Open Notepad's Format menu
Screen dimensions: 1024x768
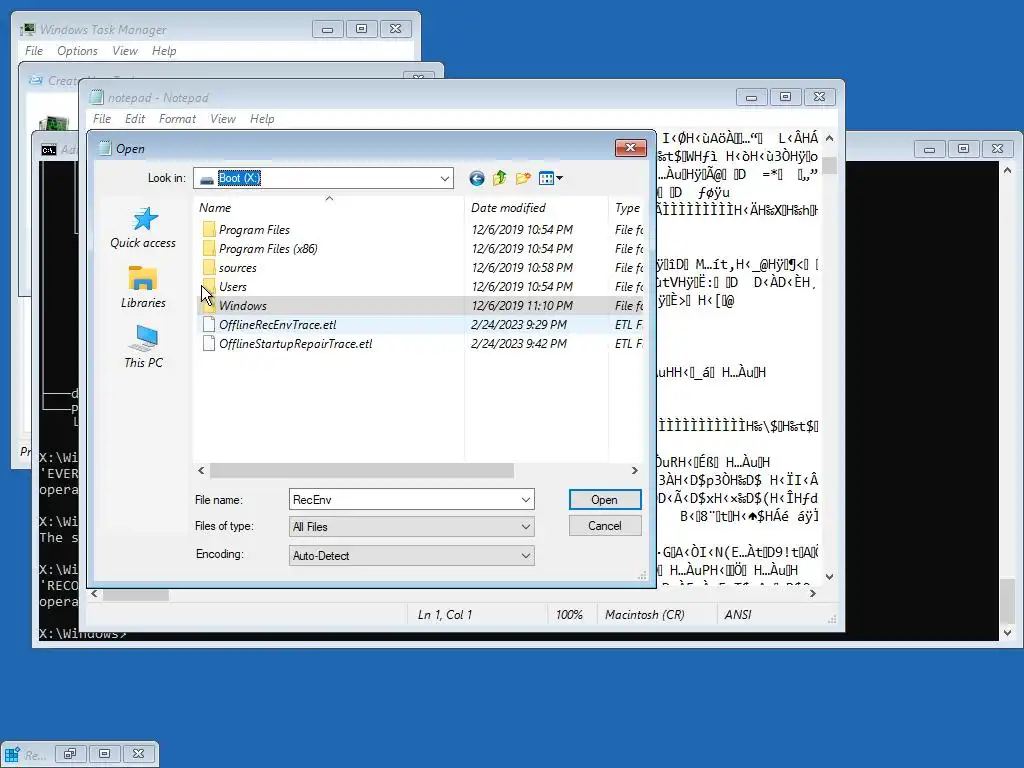coord(177,119)
